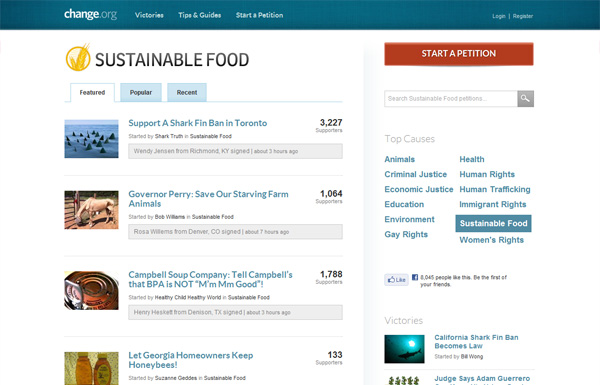600x385 pixels.
Task: Open the Judge Says Adam Guerrero victory
Action: click(482, 379)
